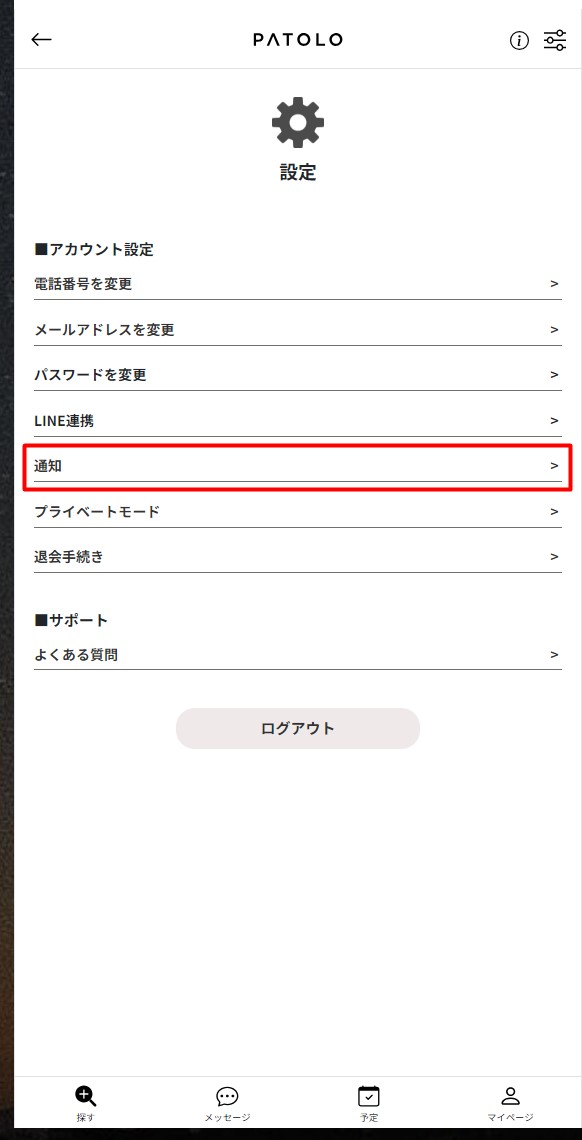The height and width of the screenshot is (1140, 582).
Task: Open メッセージ chat bubble icon
Action: pos(227,1096)
